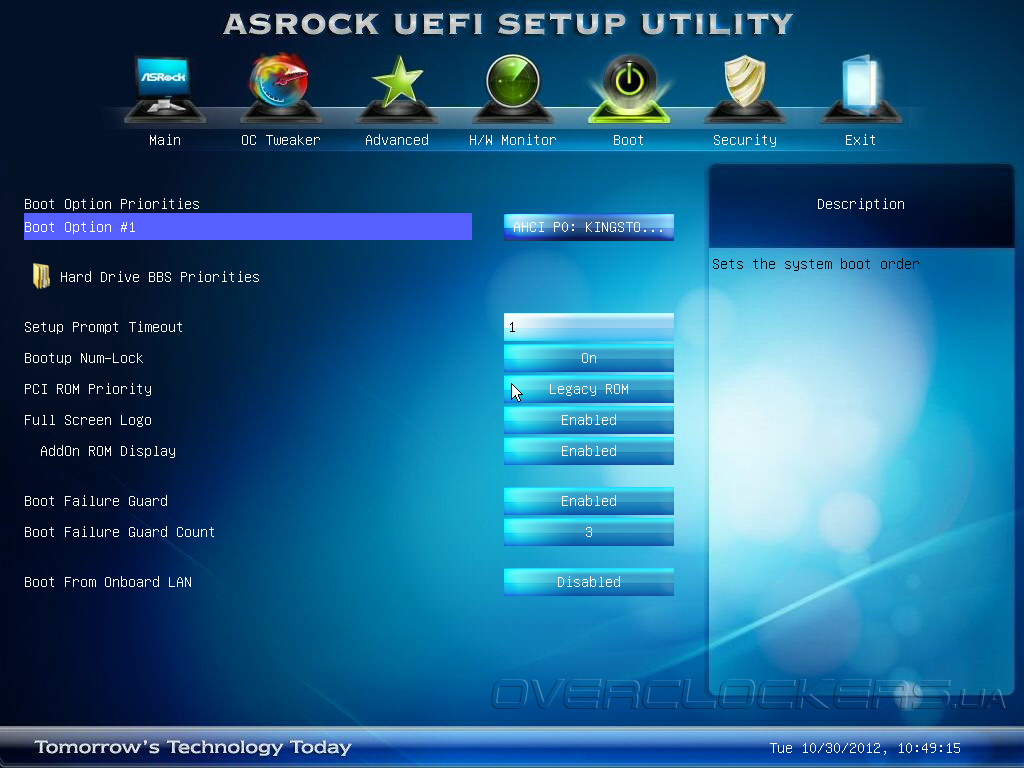The image size is (1024, 768).
Task: Toggle Boot From Onboard LAN Disabled value
Action: click(588, 582)
